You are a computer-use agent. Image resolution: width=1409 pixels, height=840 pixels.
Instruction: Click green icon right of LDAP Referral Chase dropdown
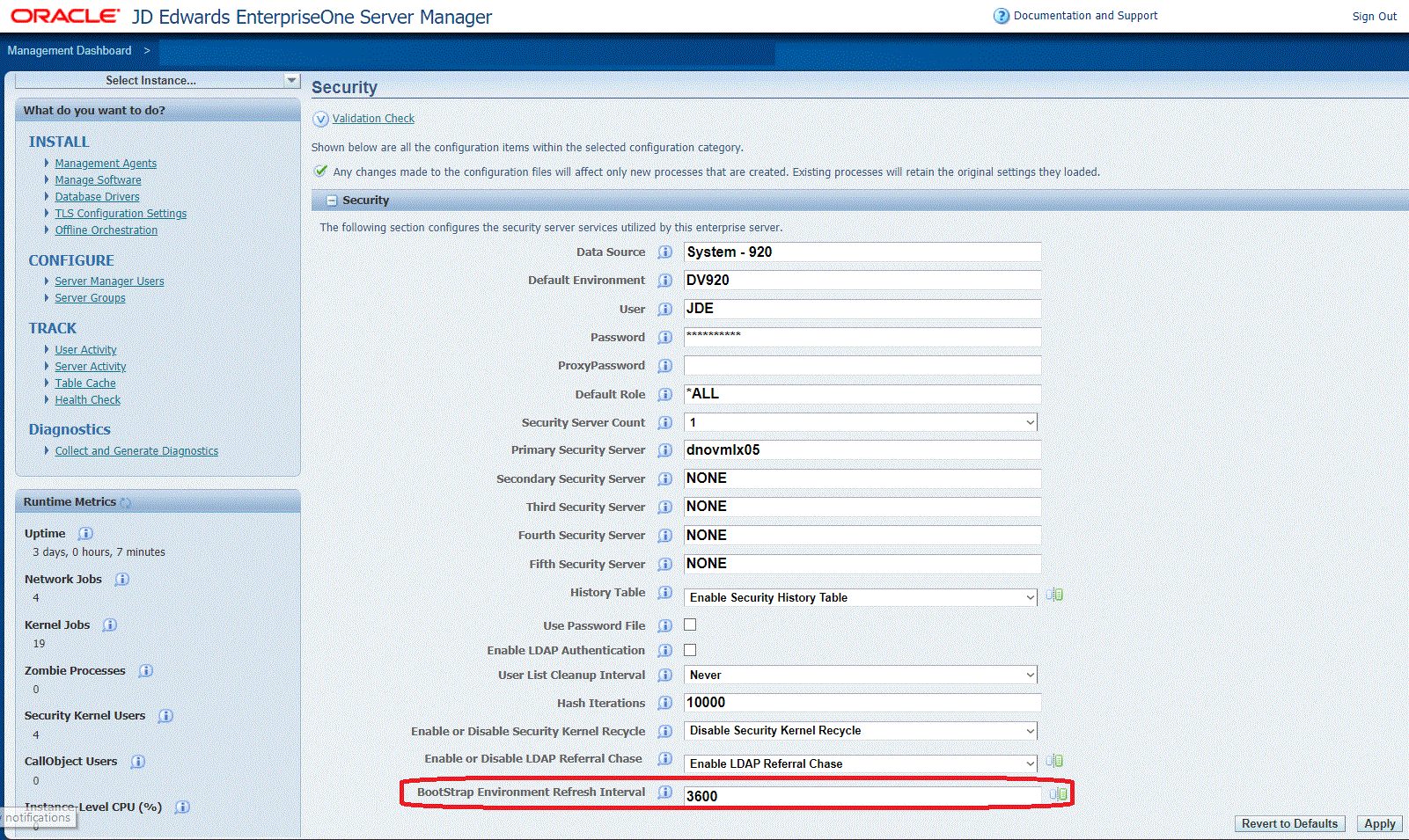pos(1054,761)
